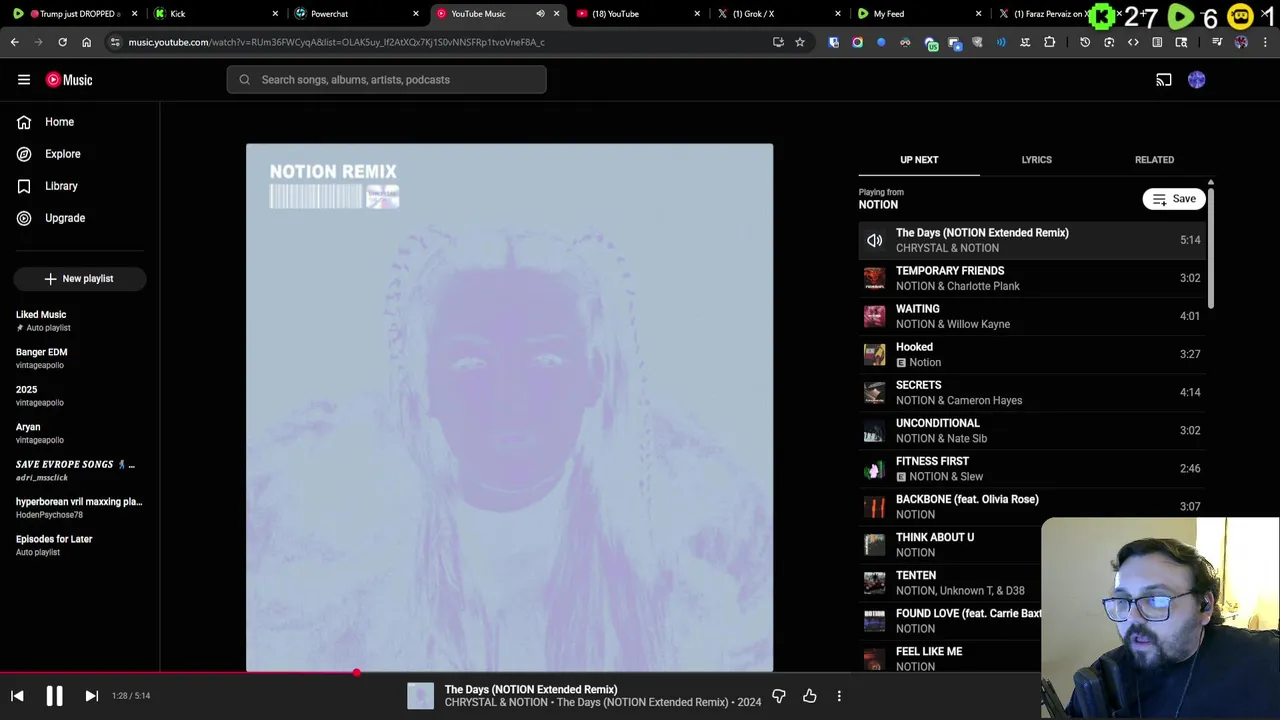Open the install app icon in address bar
The height and width of the screenshot is (720, 1280).
point(778,42)
